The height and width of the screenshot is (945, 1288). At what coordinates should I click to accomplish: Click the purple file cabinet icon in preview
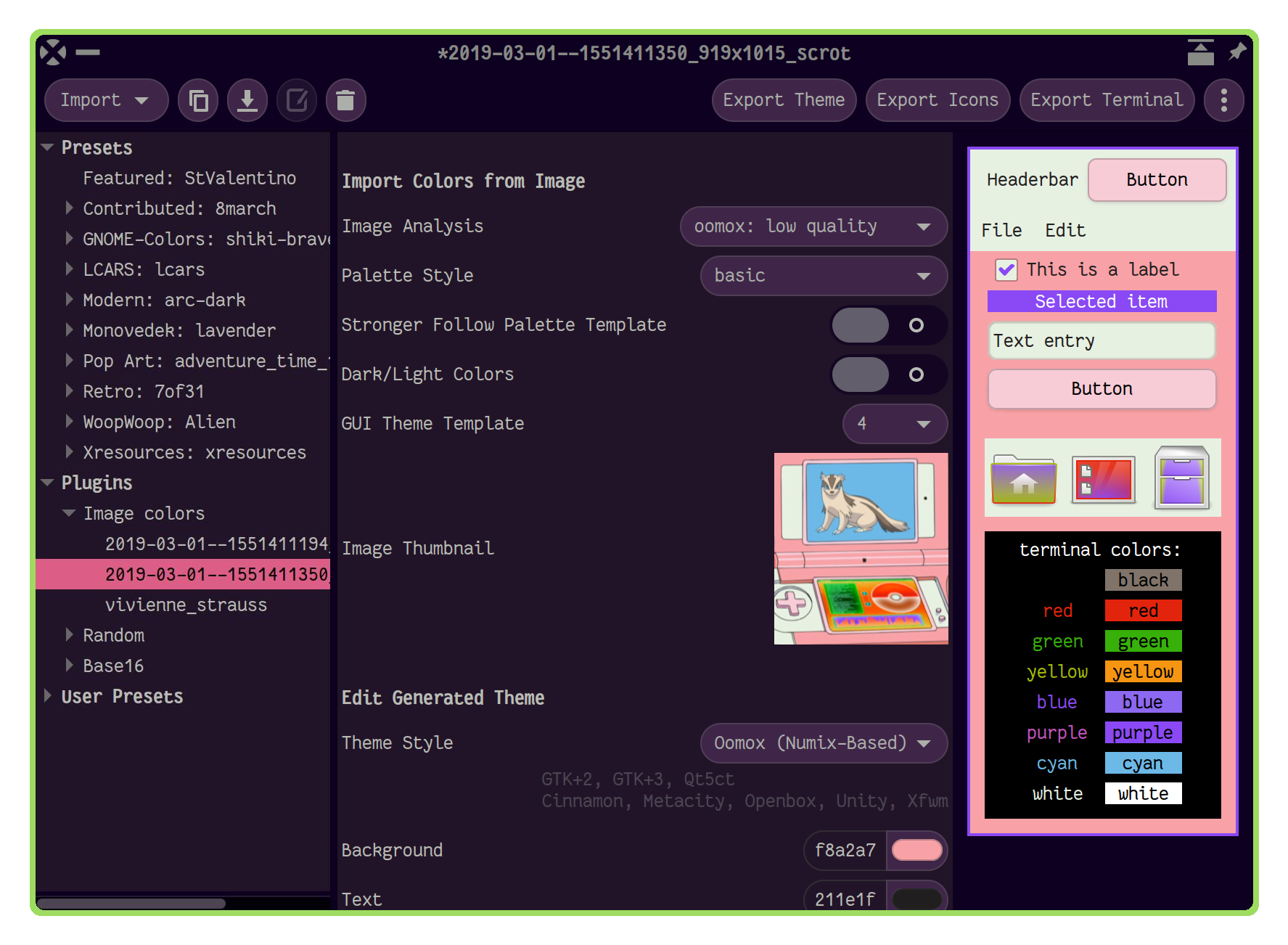(x=1182, y=478)
